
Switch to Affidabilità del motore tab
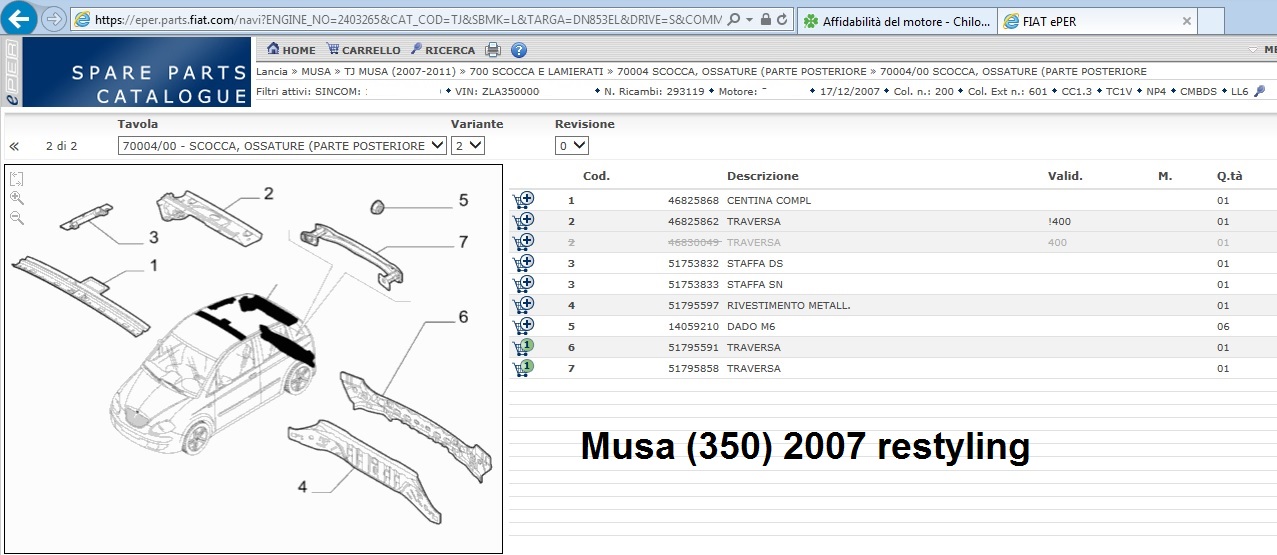click(897, 21)
